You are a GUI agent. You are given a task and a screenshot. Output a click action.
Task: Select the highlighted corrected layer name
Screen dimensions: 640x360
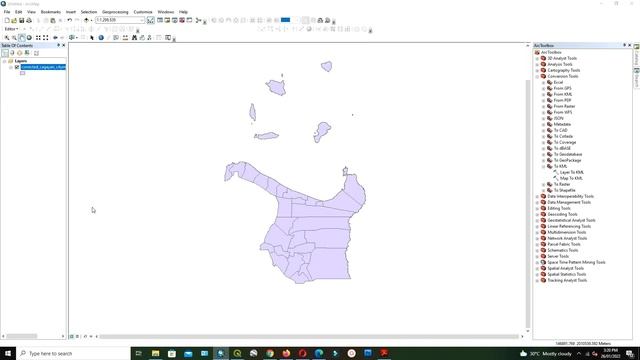(x=43, y=67)
